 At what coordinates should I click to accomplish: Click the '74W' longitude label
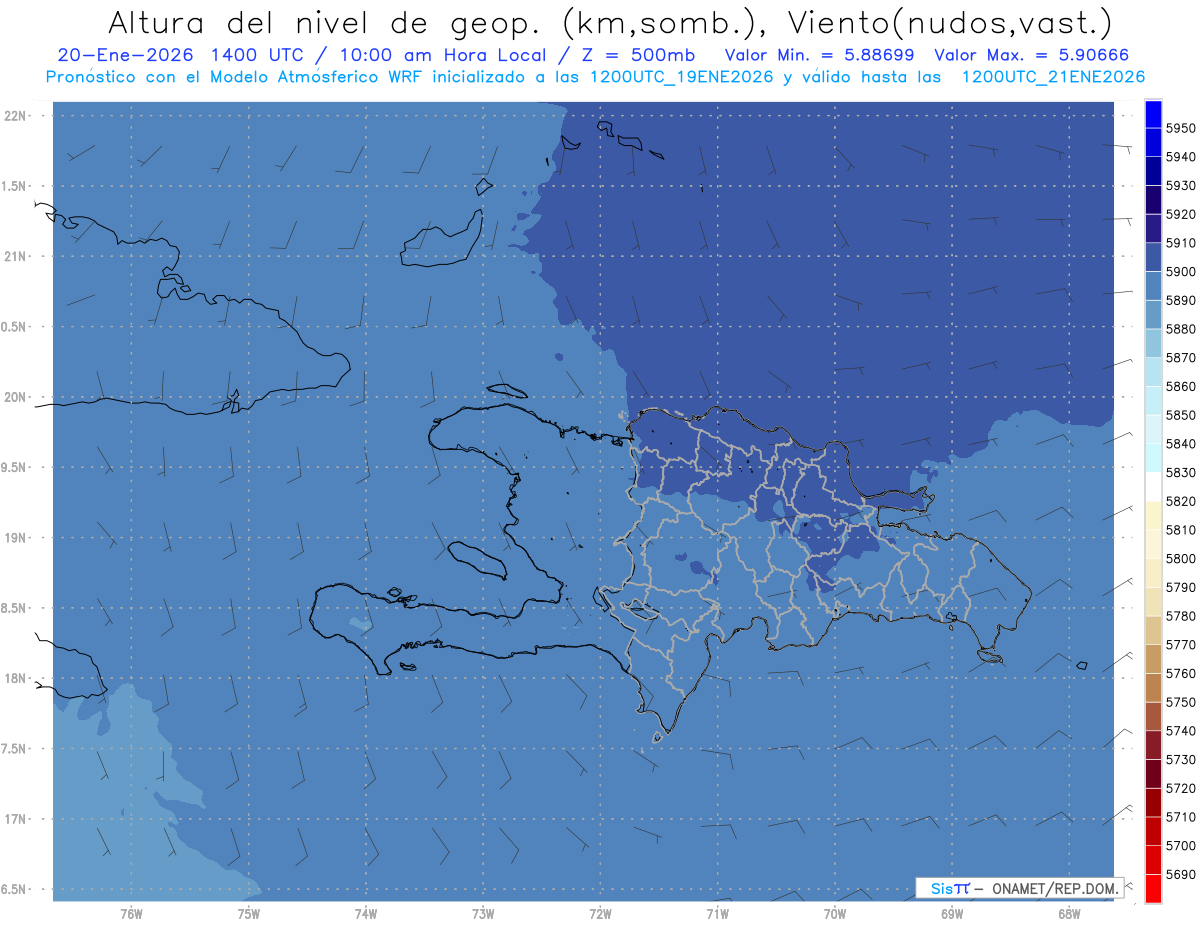(366, 913)
